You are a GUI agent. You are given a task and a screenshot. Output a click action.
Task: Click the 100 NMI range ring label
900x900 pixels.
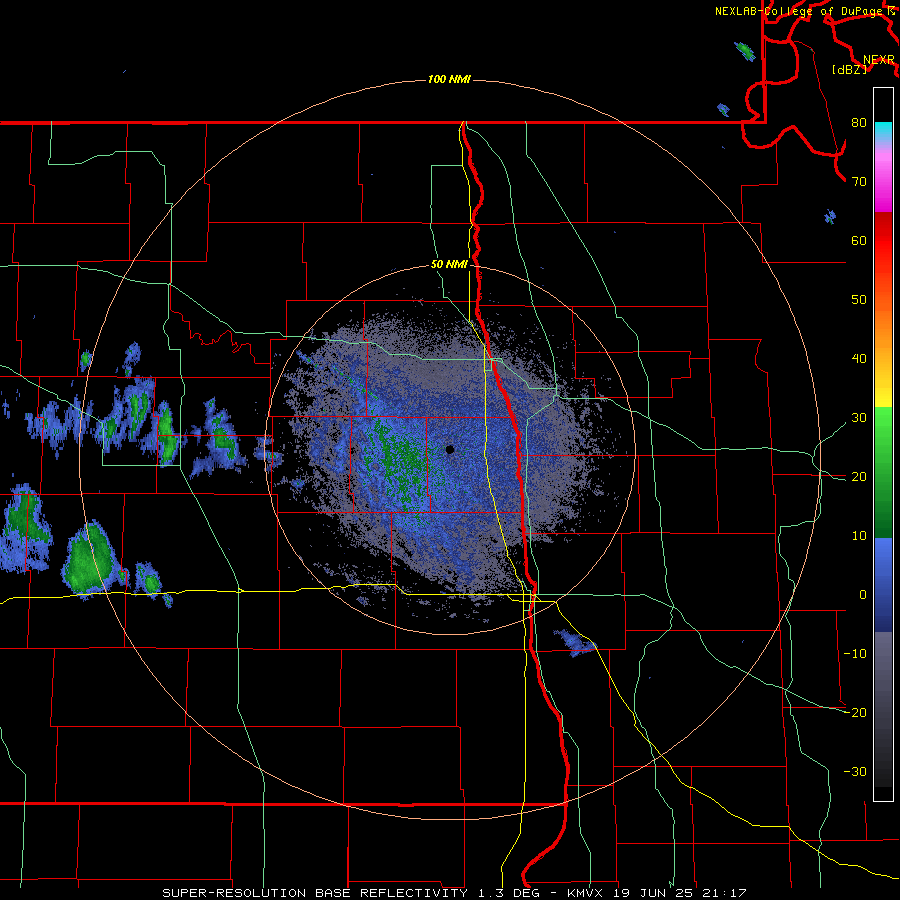click(449, 79)
